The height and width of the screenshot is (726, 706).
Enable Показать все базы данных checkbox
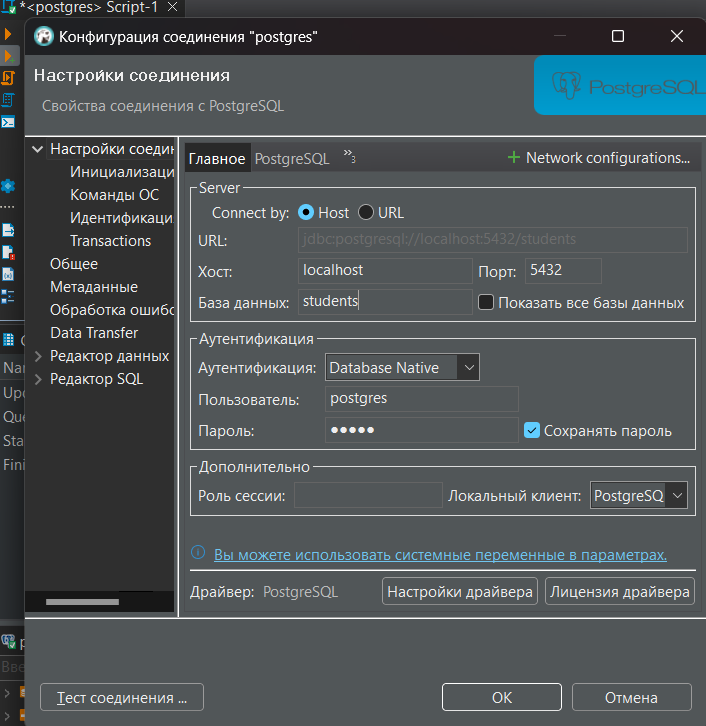tap(486, 302)
